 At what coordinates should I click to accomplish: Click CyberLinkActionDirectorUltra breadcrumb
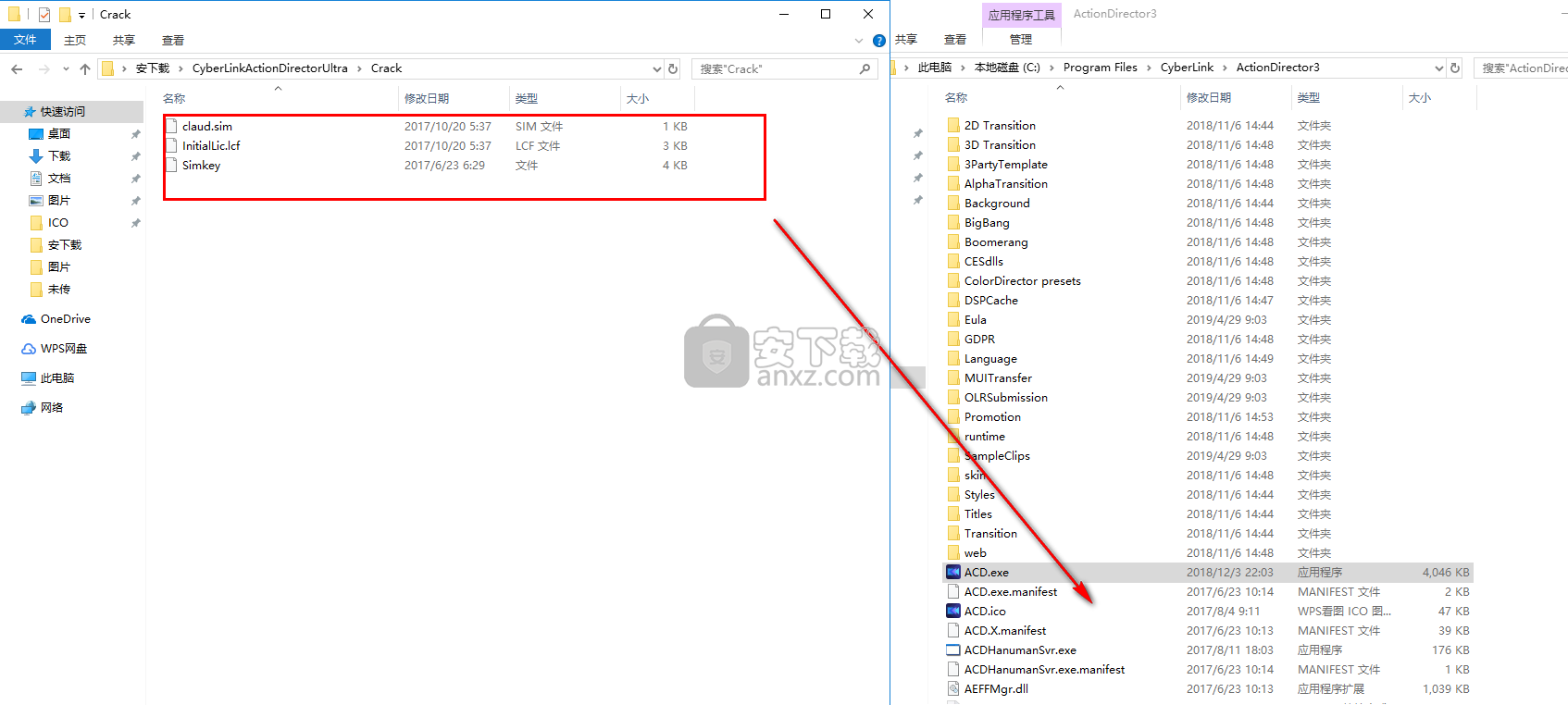point(270,68)
